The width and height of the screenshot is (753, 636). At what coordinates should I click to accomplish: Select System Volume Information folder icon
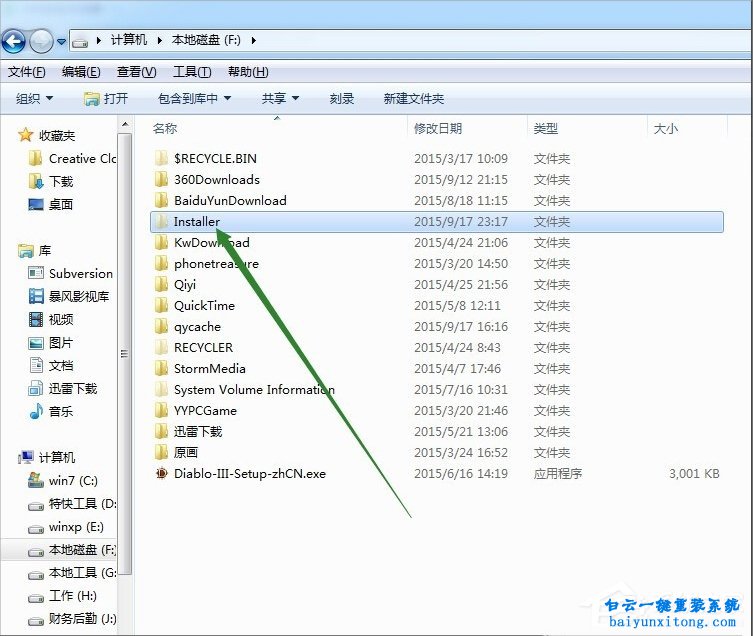point(161,389)
